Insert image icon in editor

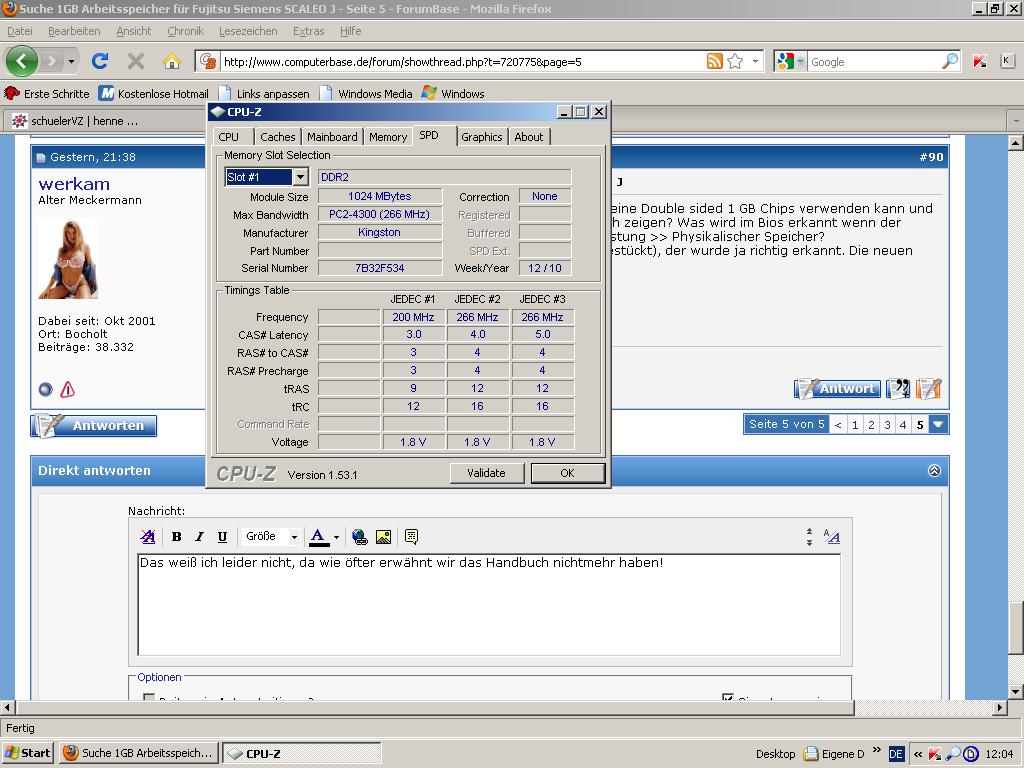click(x=383, y=537)
